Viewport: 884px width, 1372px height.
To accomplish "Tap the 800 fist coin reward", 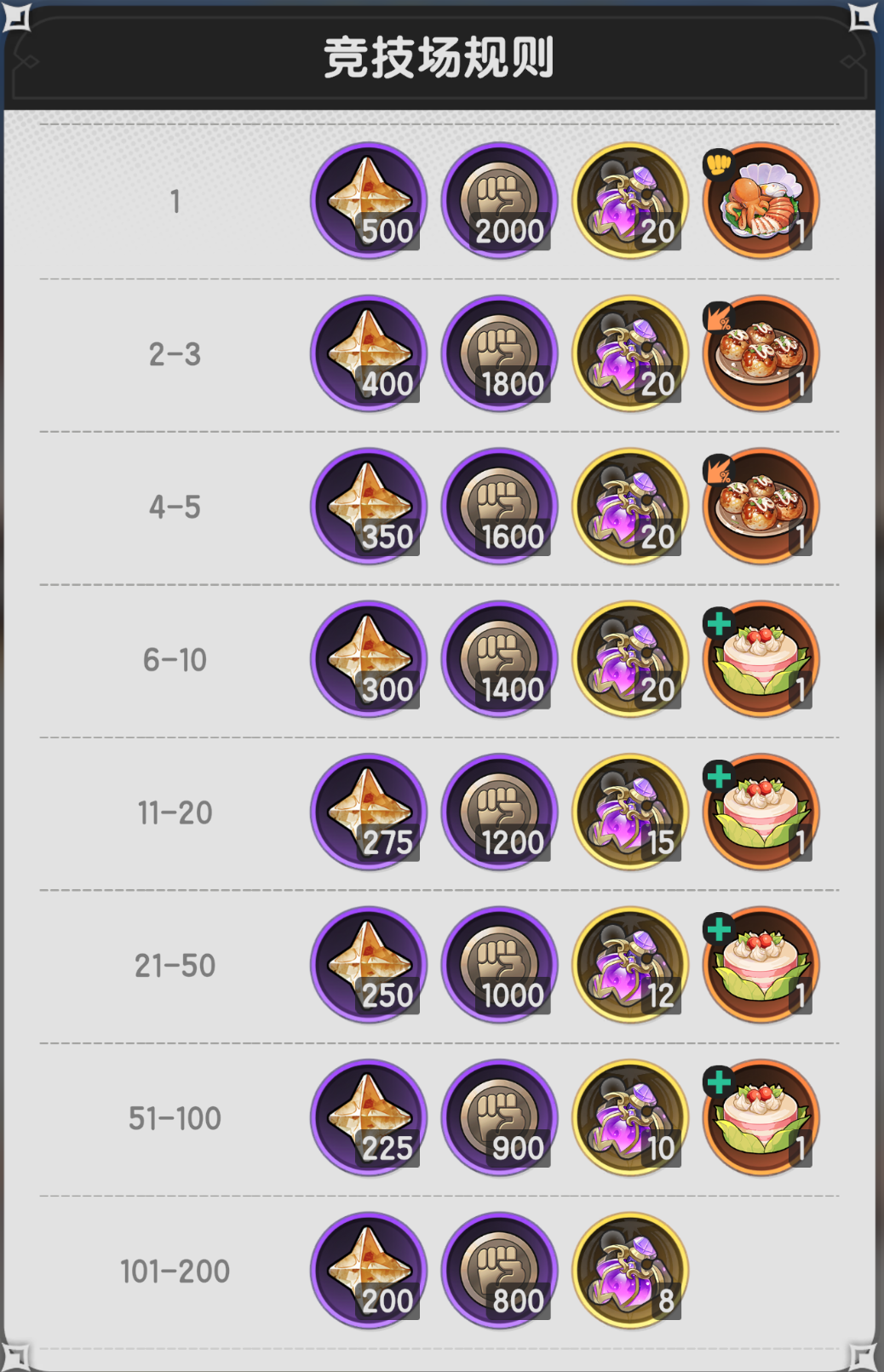I will tap(500, 1271).
